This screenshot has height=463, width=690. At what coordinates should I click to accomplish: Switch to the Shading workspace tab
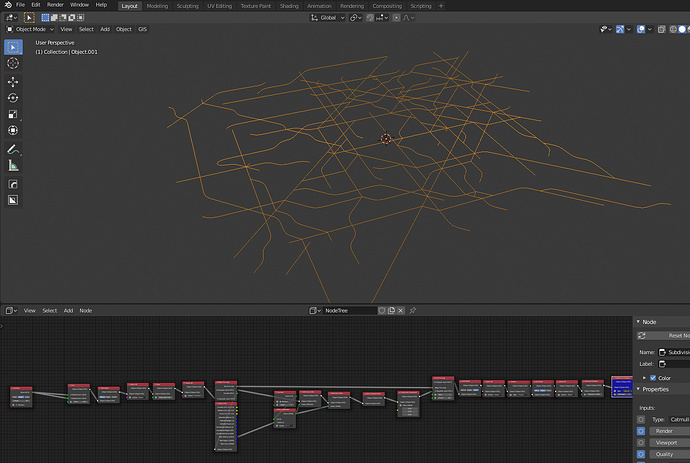(x=289, y=6)
